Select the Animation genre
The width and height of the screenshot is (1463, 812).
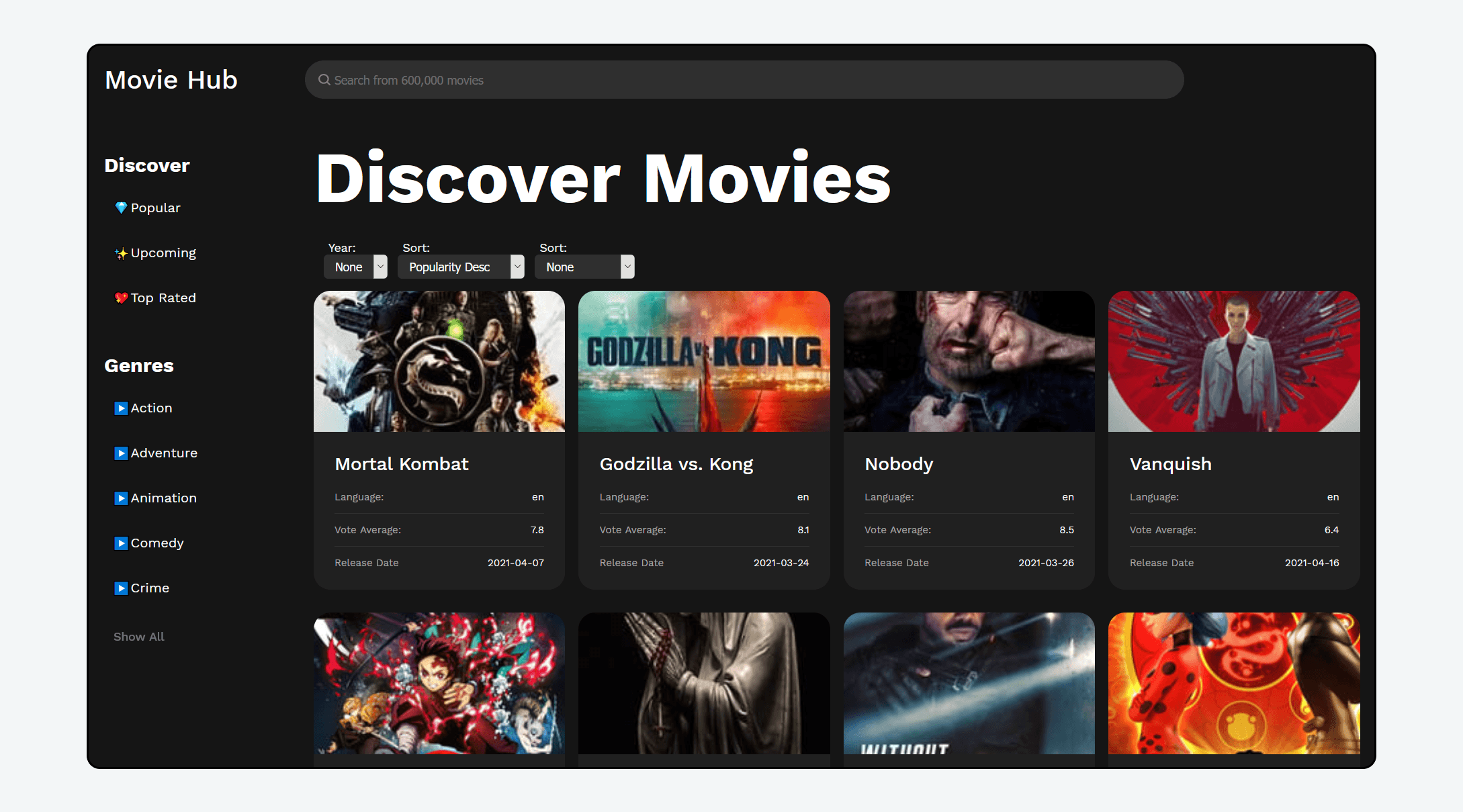(x=163, y=498)
